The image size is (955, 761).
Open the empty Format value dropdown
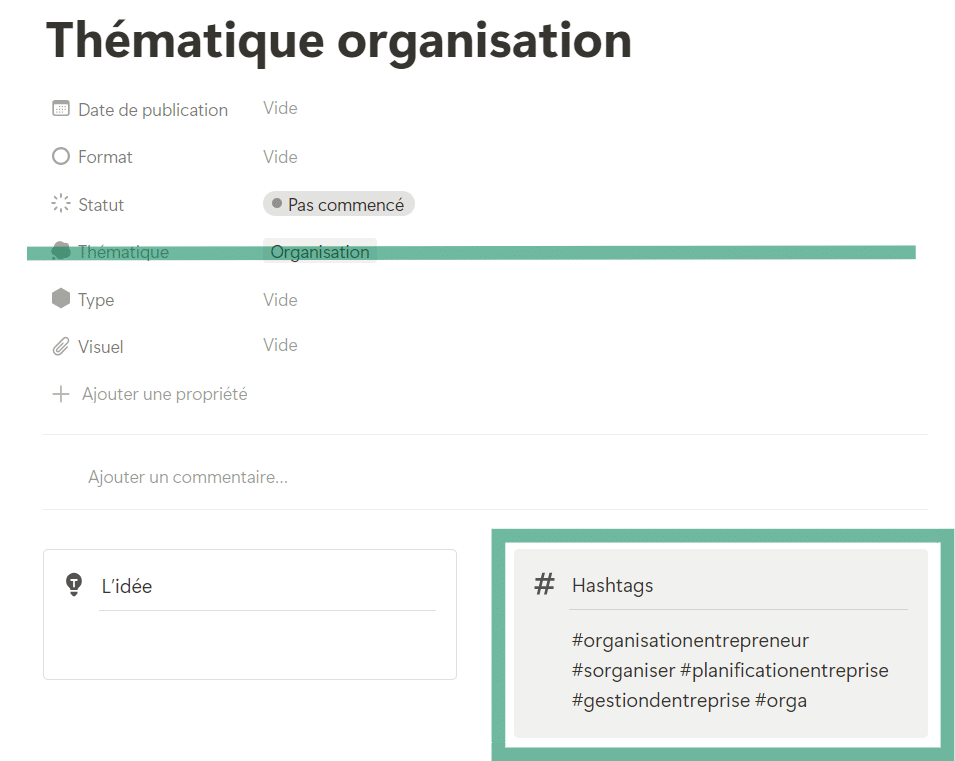[280, 157]
